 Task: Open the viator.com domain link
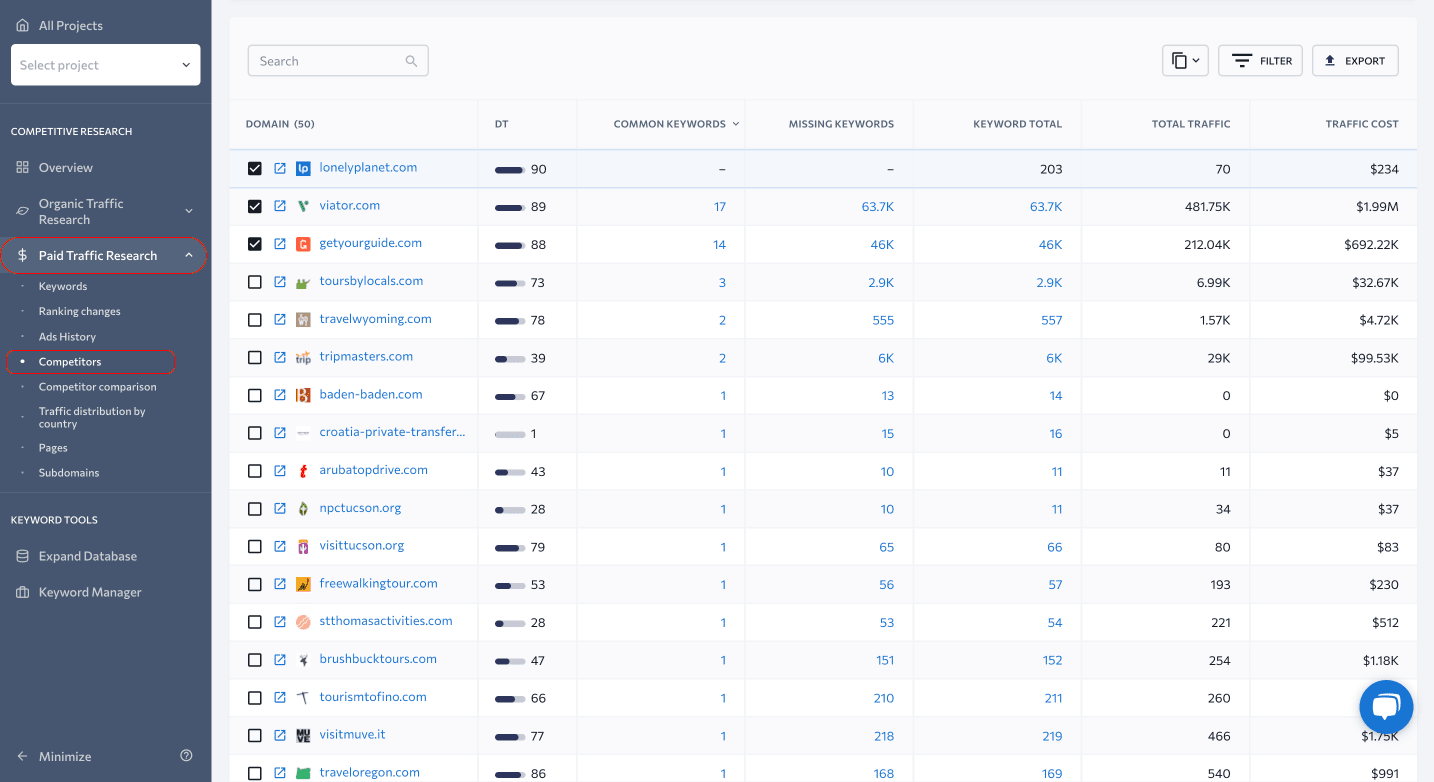(350, 205)
